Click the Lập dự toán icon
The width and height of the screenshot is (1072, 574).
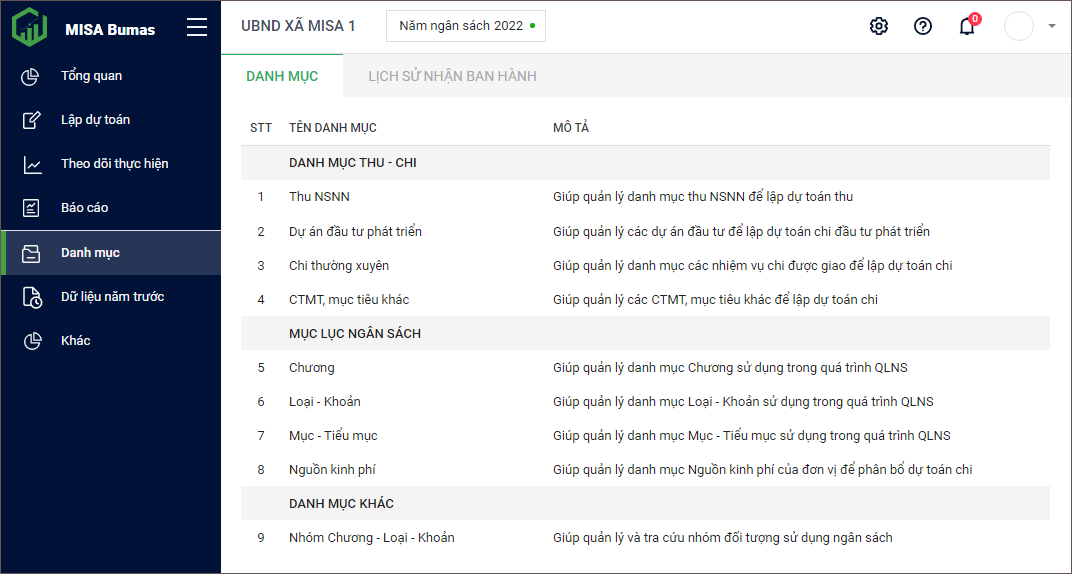point(31,120)
